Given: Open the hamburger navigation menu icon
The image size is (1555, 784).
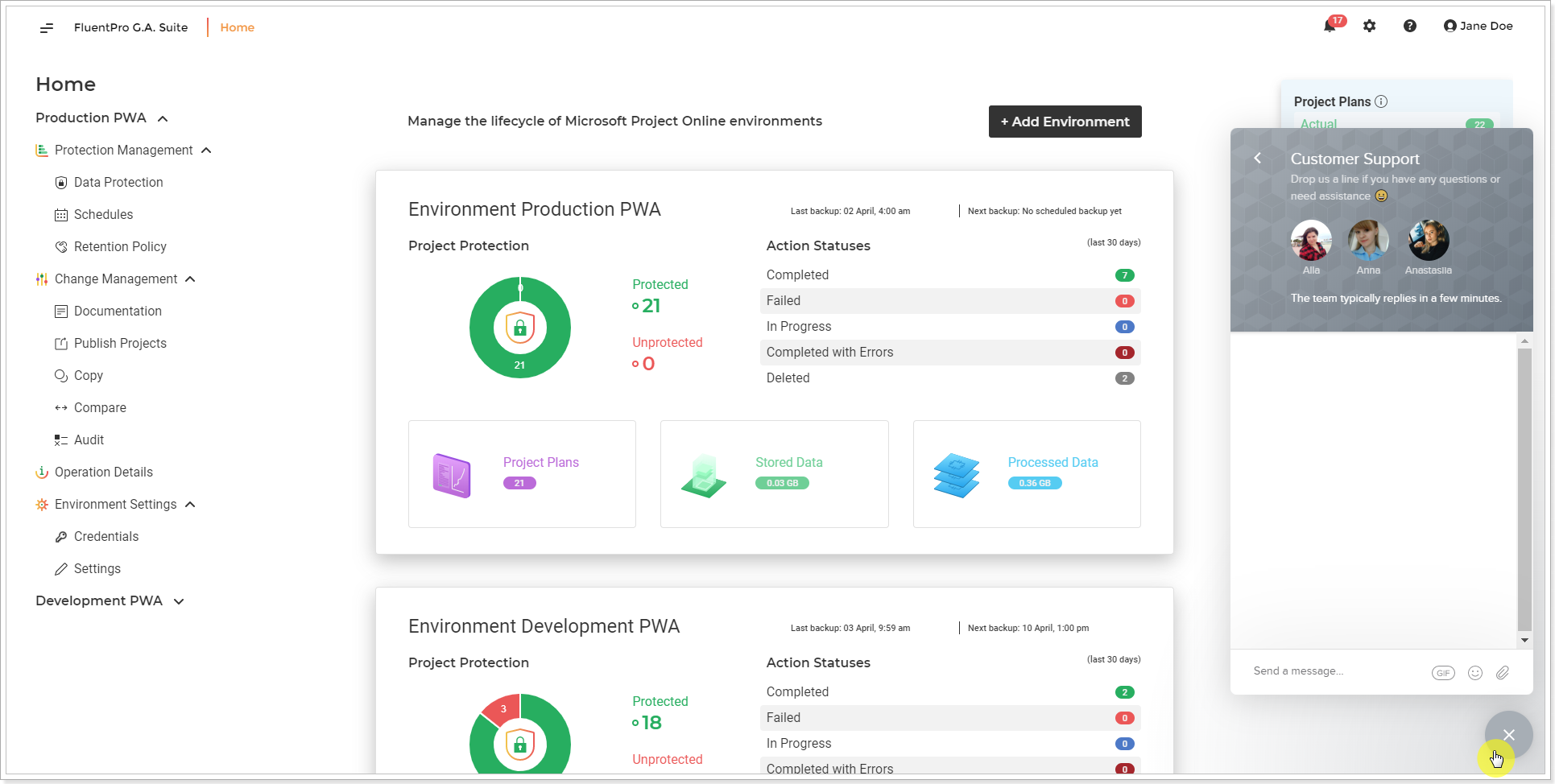Looking at the screenshot, I should click(47, 27).
